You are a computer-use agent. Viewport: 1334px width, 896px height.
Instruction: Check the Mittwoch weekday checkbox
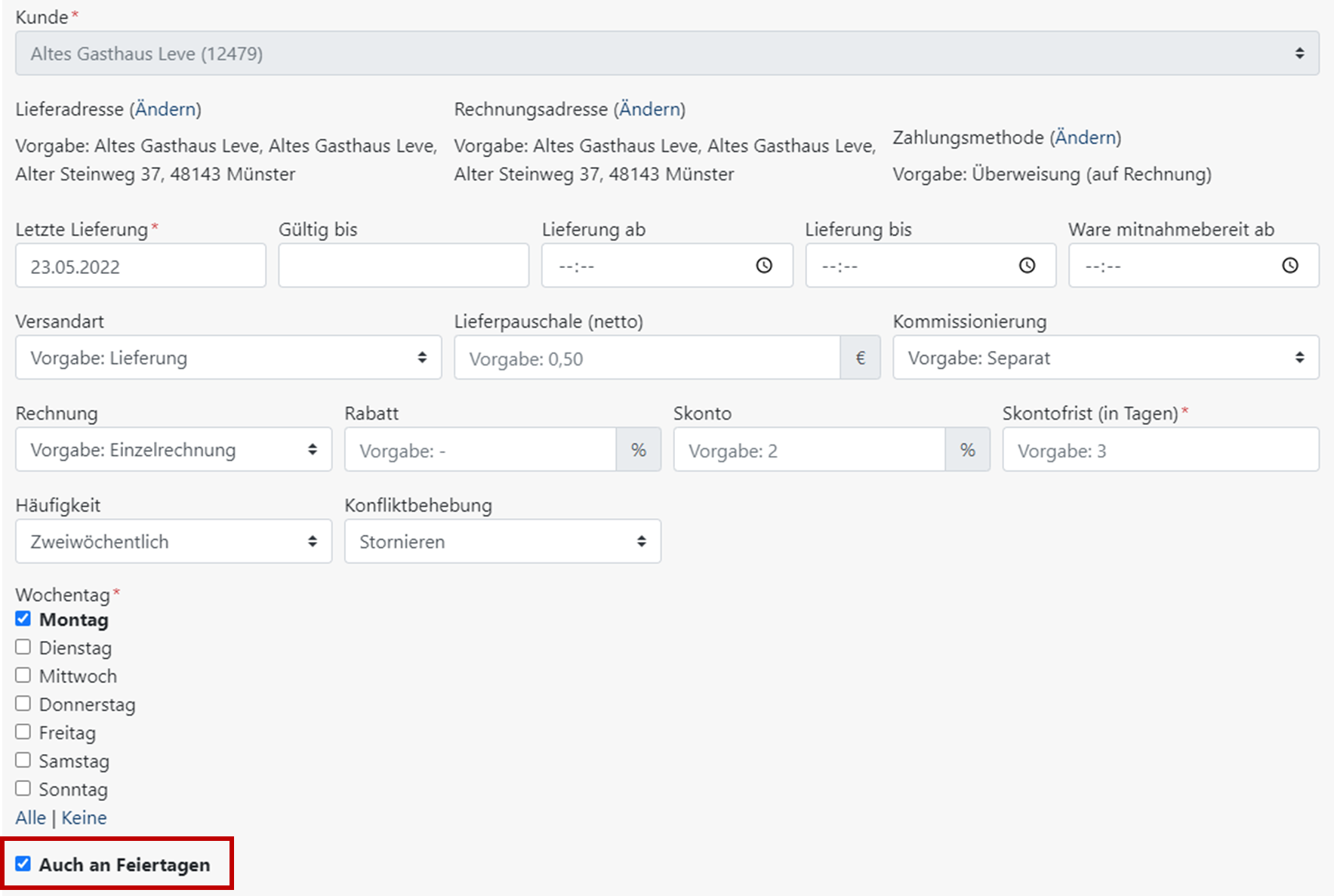[23, 675]
